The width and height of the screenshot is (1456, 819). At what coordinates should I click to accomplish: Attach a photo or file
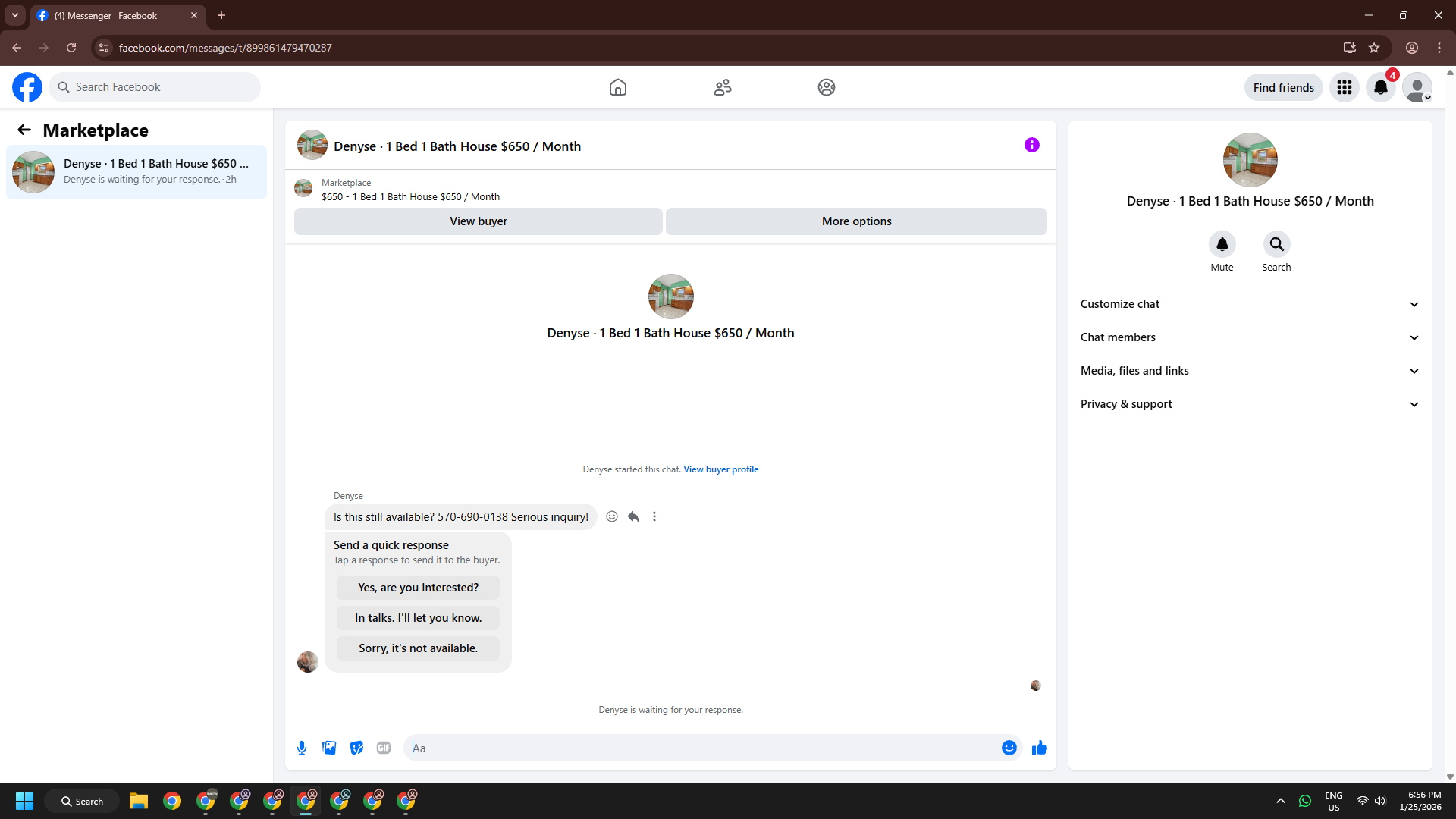pyautogui.click(x=329, y=748)
